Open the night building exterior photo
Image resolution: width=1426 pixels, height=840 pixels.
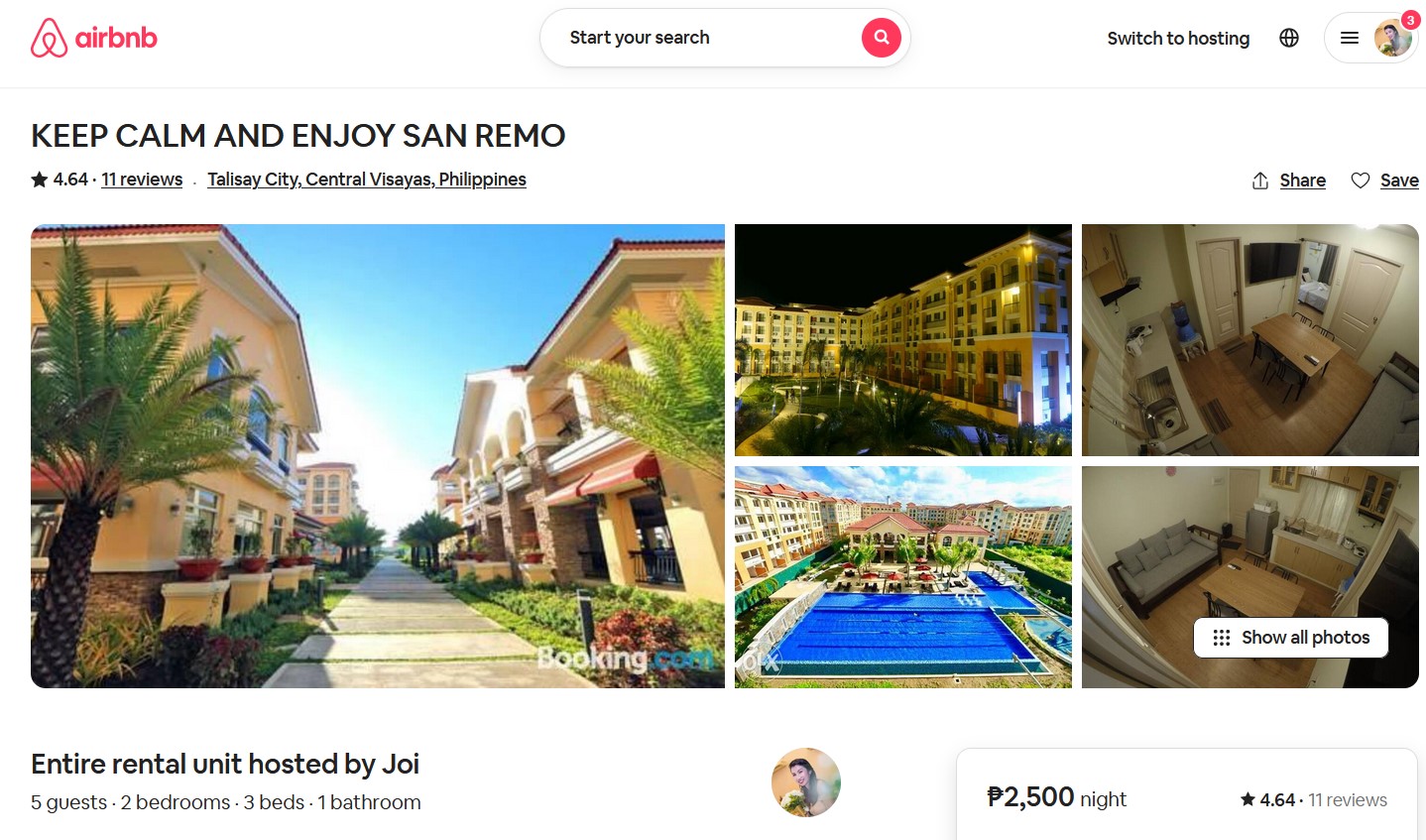click(x=903, y=340)
